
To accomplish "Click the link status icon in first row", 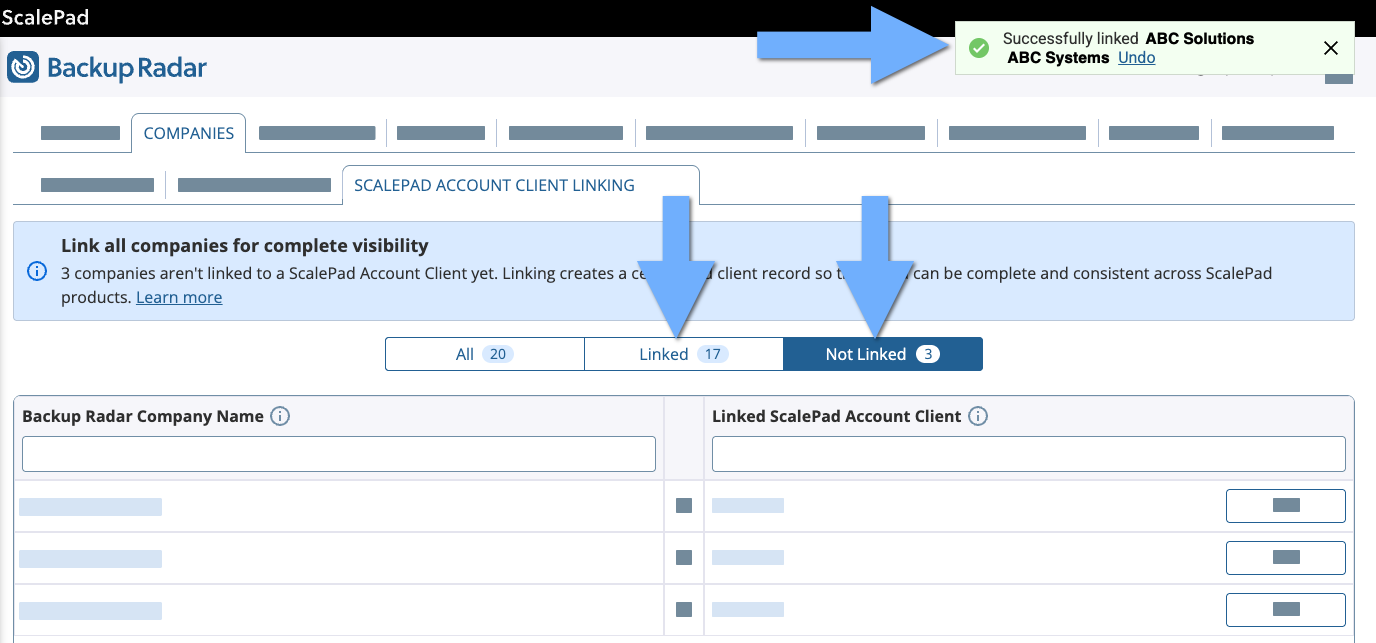I will 684,506.
